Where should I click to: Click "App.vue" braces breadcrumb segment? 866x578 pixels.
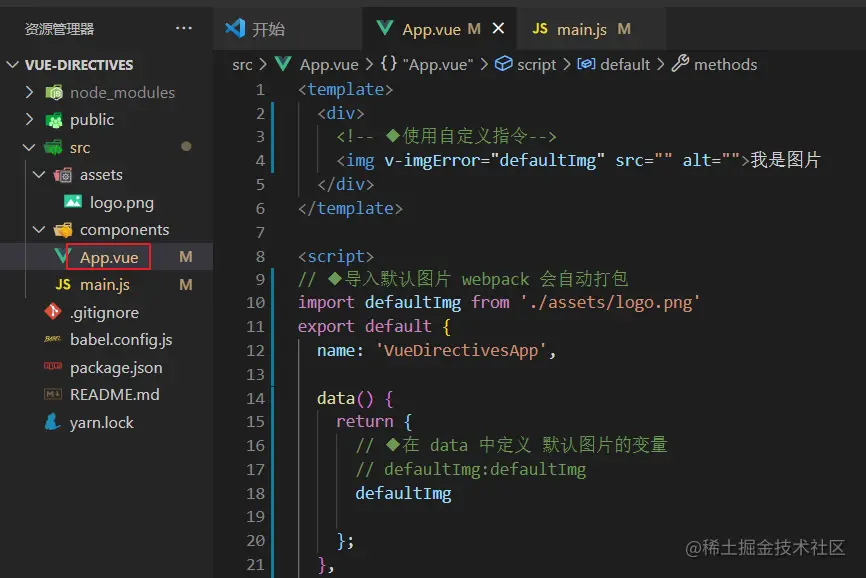pyautogui.click(x=427, y=65)
